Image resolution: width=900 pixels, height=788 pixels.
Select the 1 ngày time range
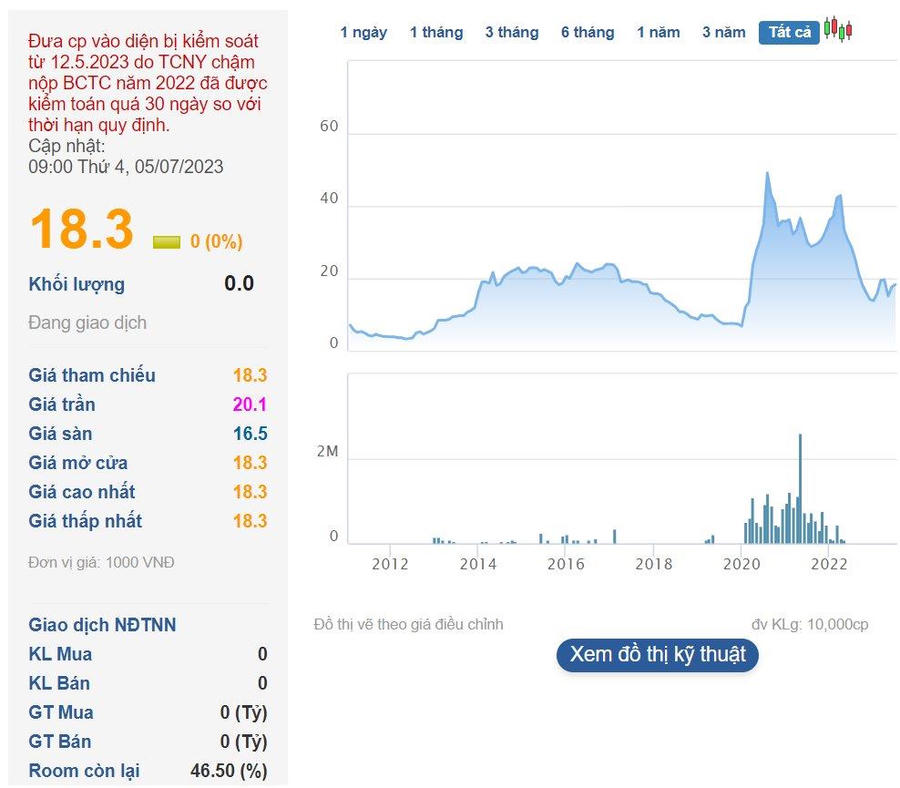pyautogui.click(x=363, y=32)
